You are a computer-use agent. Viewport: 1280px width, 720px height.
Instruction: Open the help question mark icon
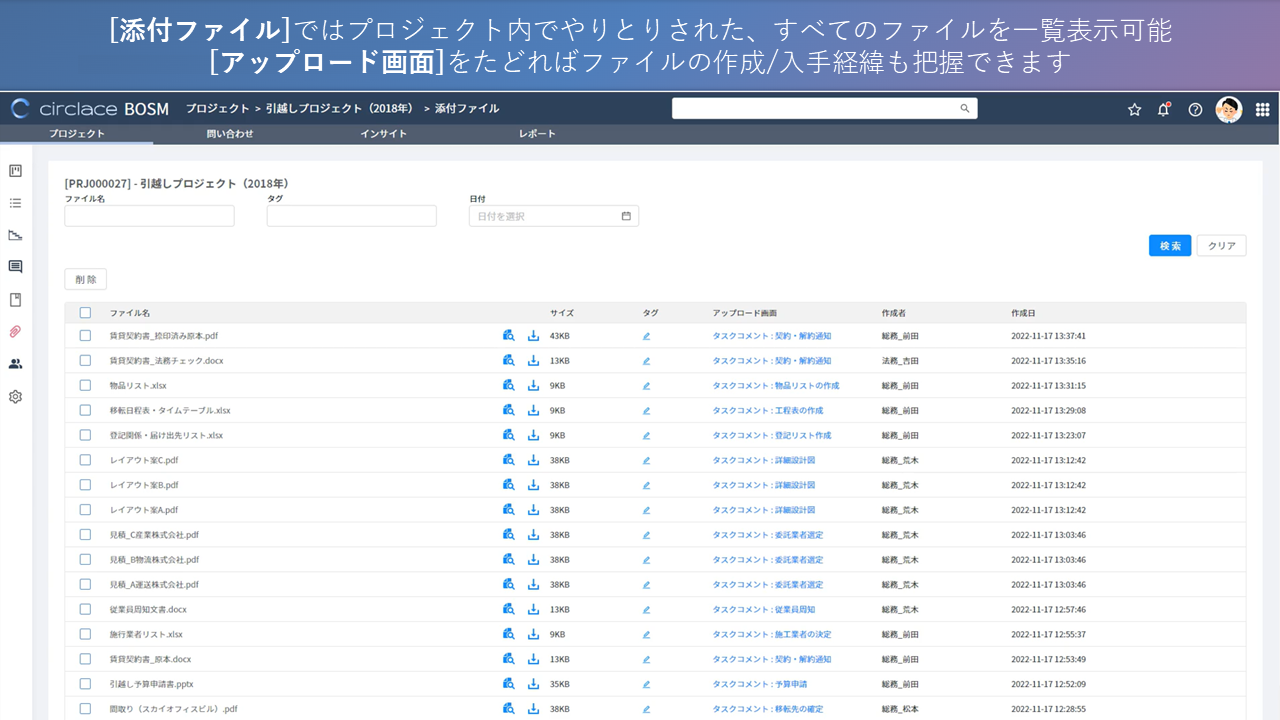click(x=1195, y=110)
